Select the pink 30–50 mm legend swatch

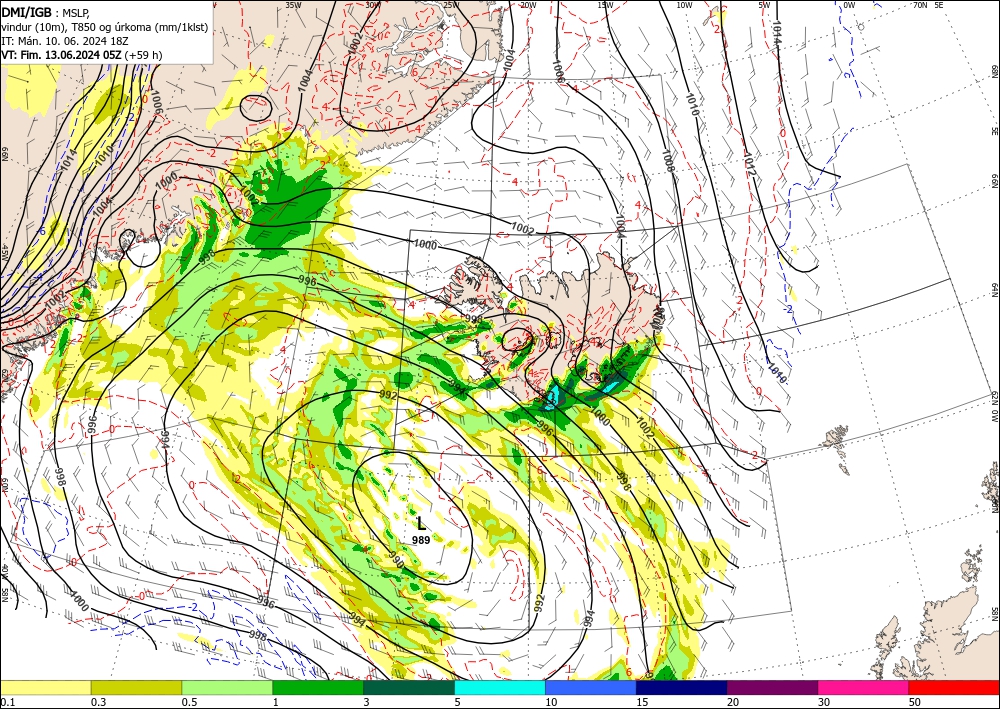point(864,687)
